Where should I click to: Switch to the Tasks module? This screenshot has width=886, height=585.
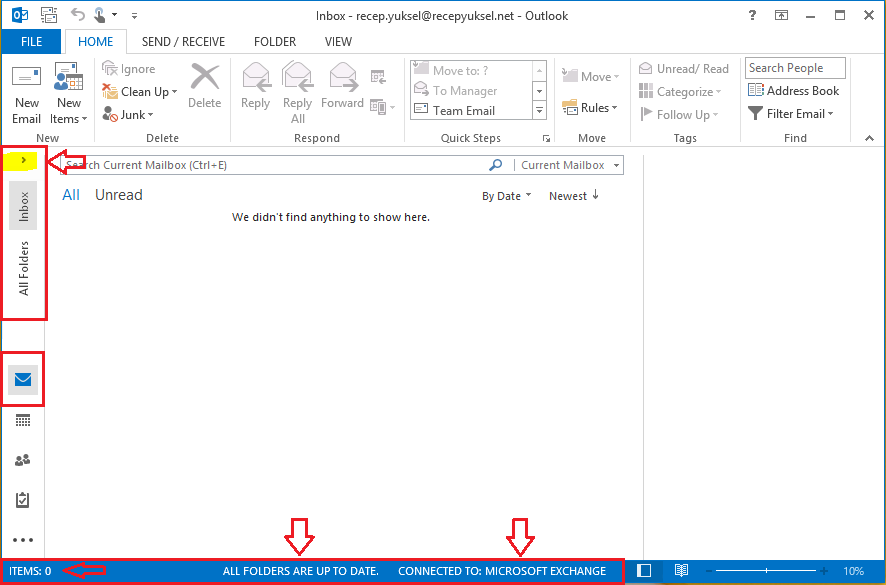(23, 500)
